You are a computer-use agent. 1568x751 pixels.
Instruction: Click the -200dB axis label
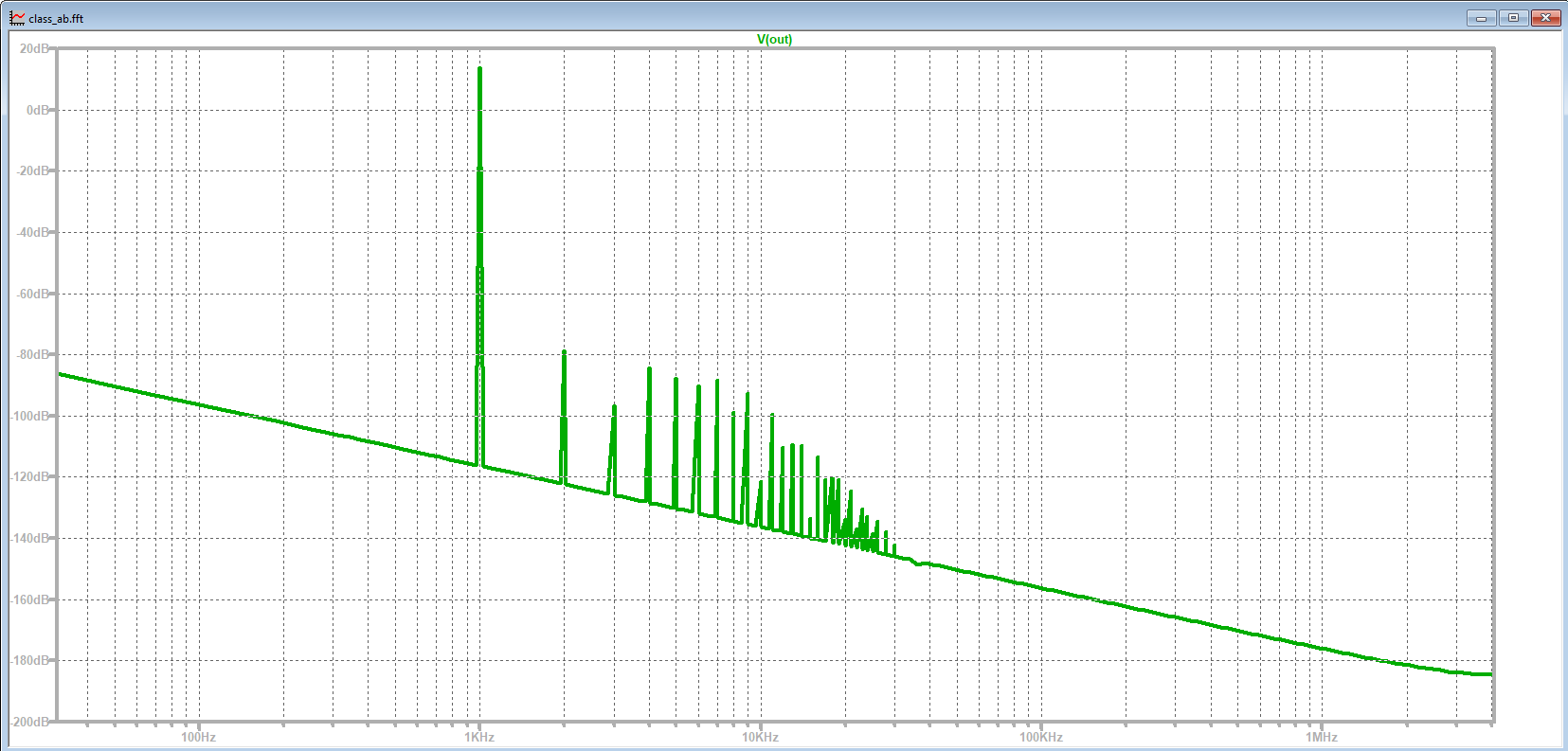31,722
